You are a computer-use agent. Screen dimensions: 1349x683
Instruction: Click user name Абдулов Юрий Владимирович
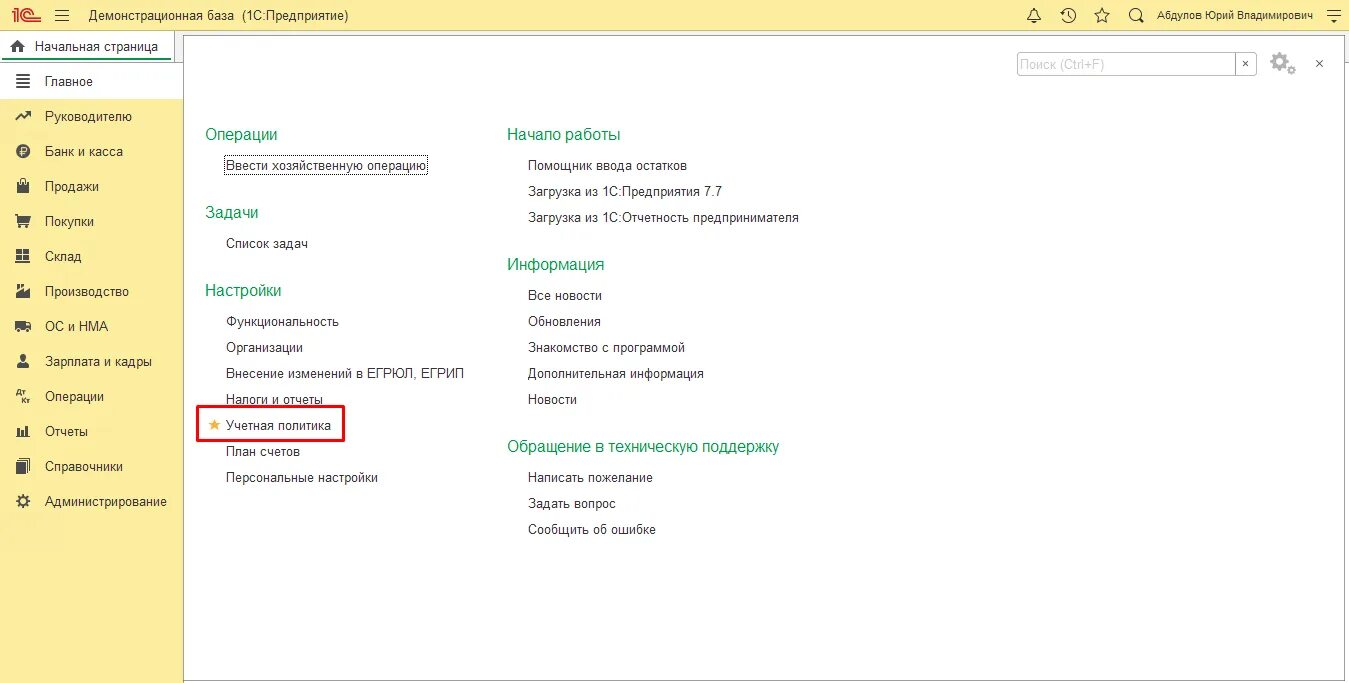pyautogui.click(x=1236, y=16)
